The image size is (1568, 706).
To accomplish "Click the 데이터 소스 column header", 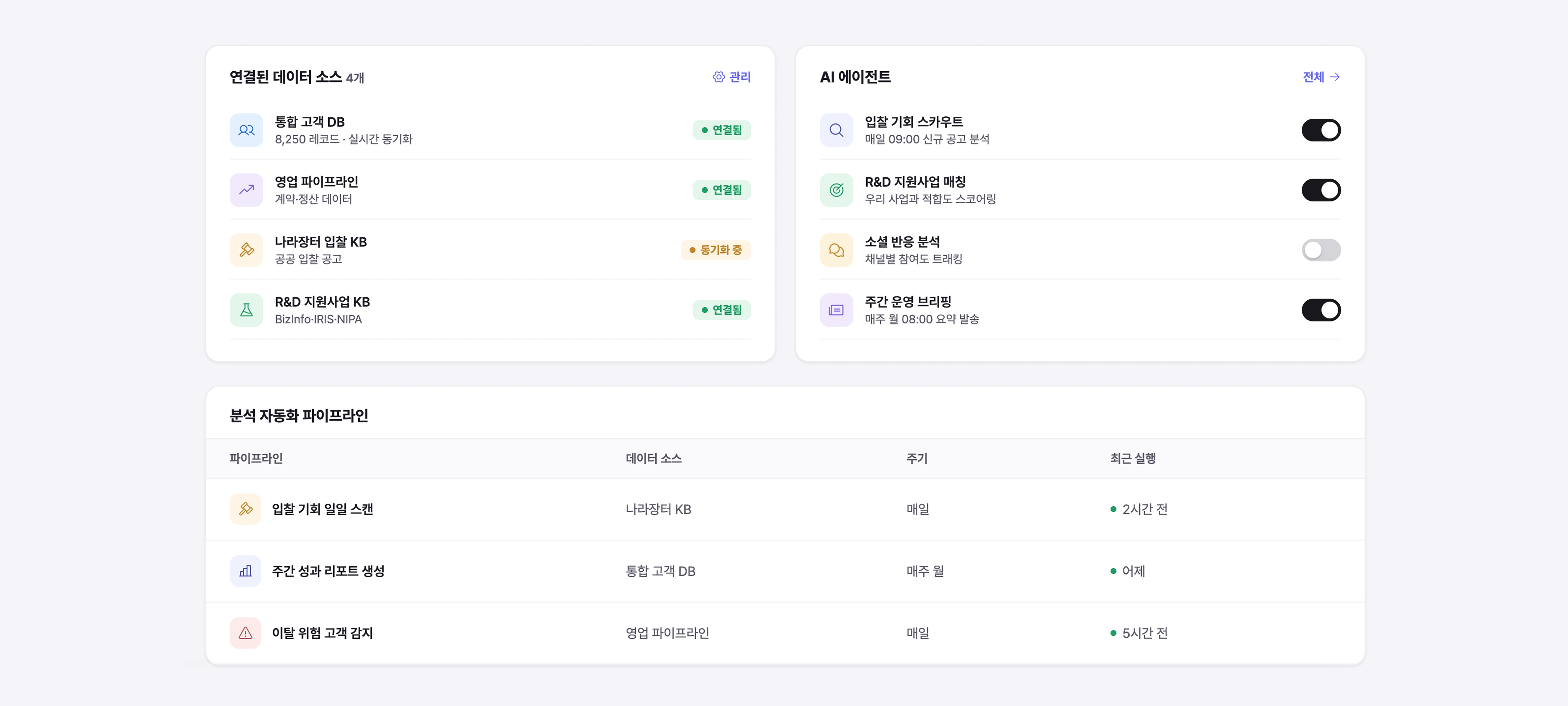I will pyautogui.click(x=654, y=458).
